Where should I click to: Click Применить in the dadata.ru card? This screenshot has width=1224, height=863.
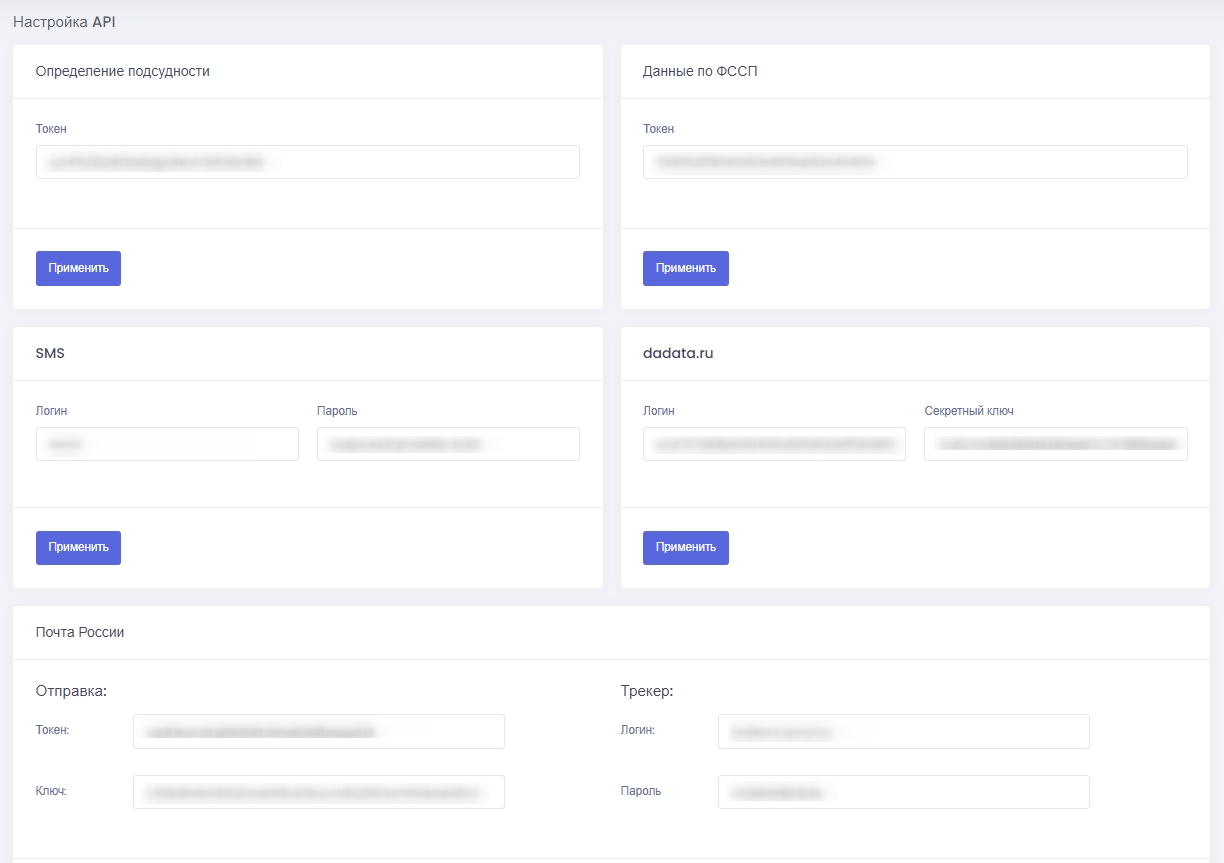coord(685,547)
